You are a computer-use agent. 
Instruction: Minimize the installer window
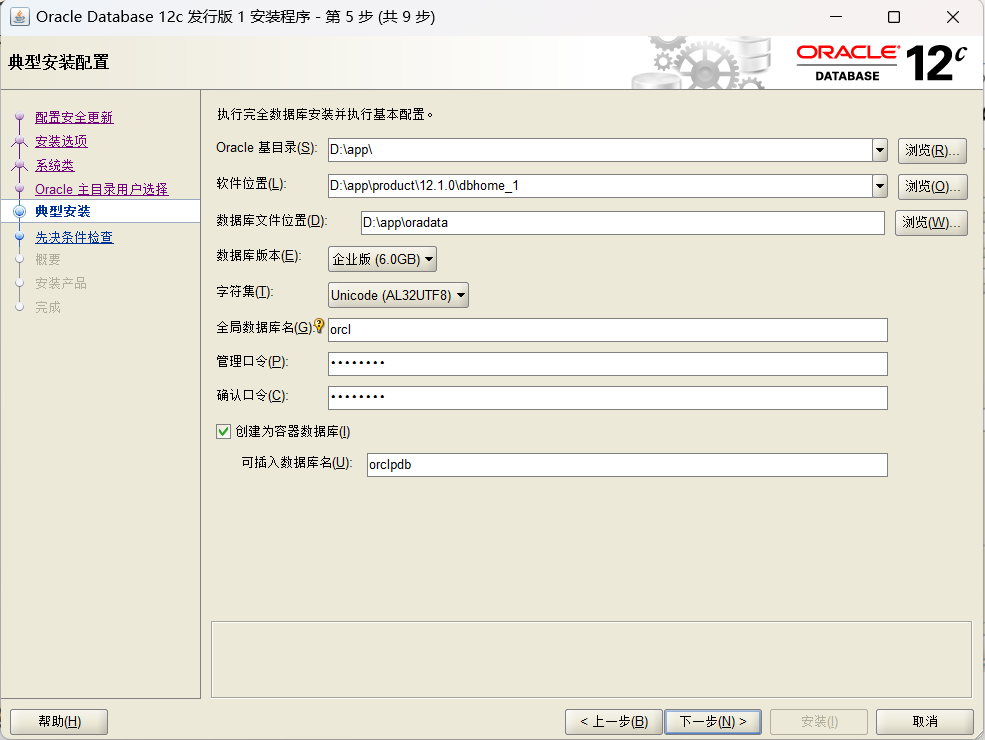click(x=836, y=17)
